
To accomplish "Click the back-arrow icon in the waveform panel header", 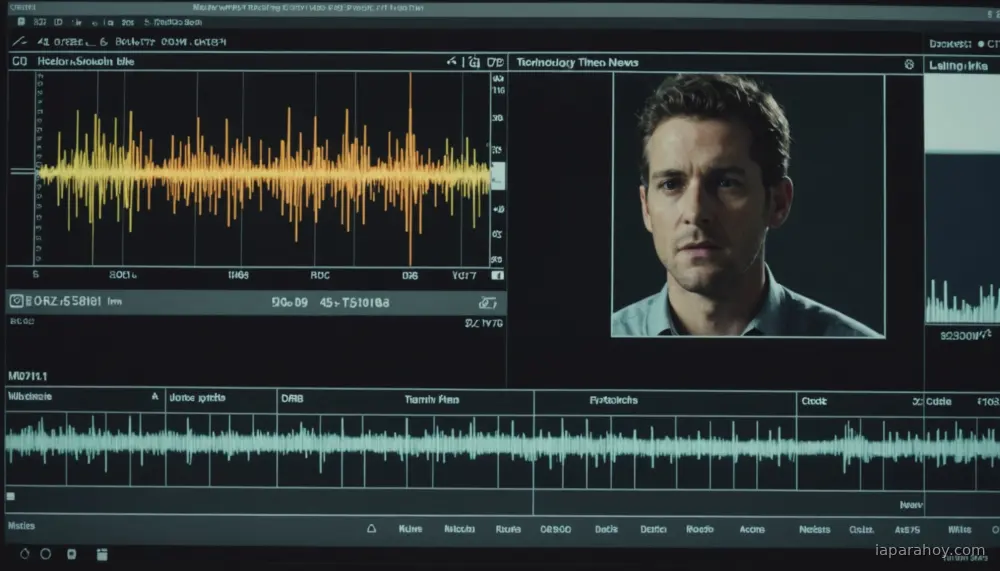I will 452,61.
